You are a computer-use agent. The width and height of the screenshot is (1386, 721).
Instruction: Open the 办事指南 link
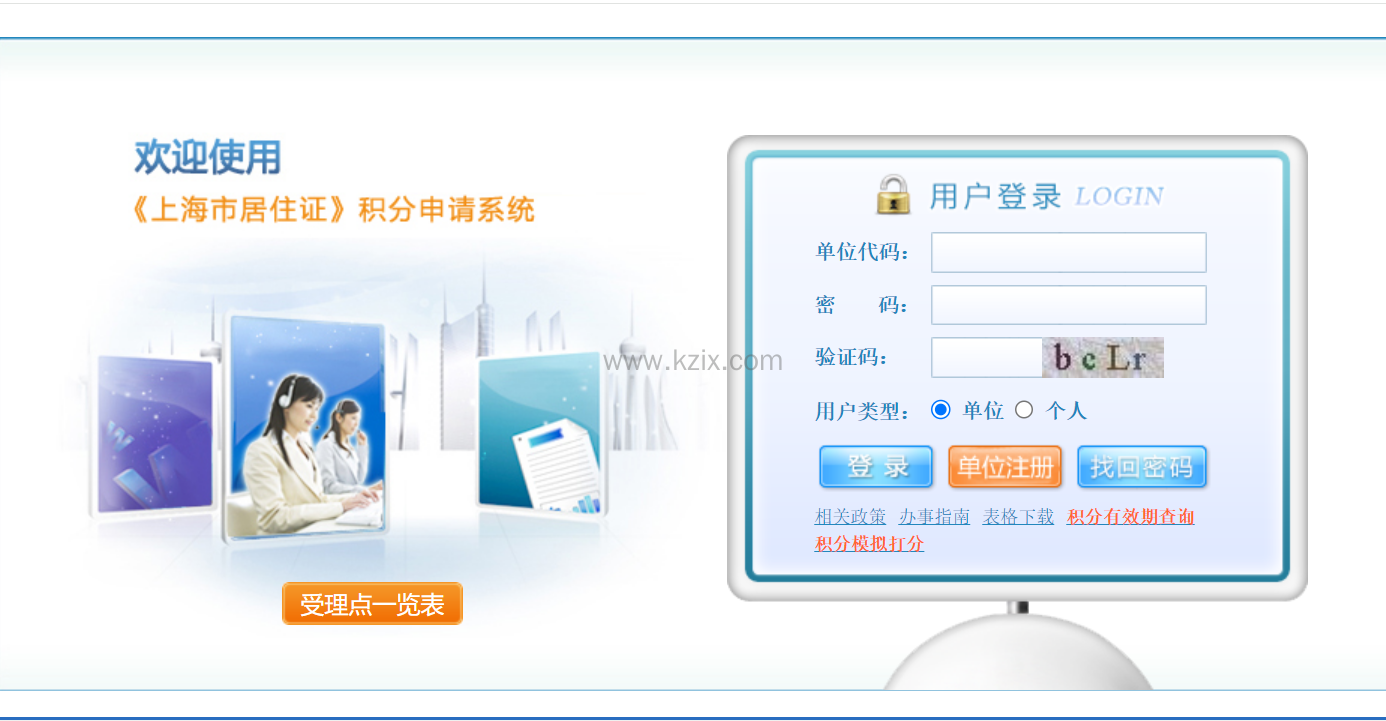pyautogui.click(x=934, y=517)
